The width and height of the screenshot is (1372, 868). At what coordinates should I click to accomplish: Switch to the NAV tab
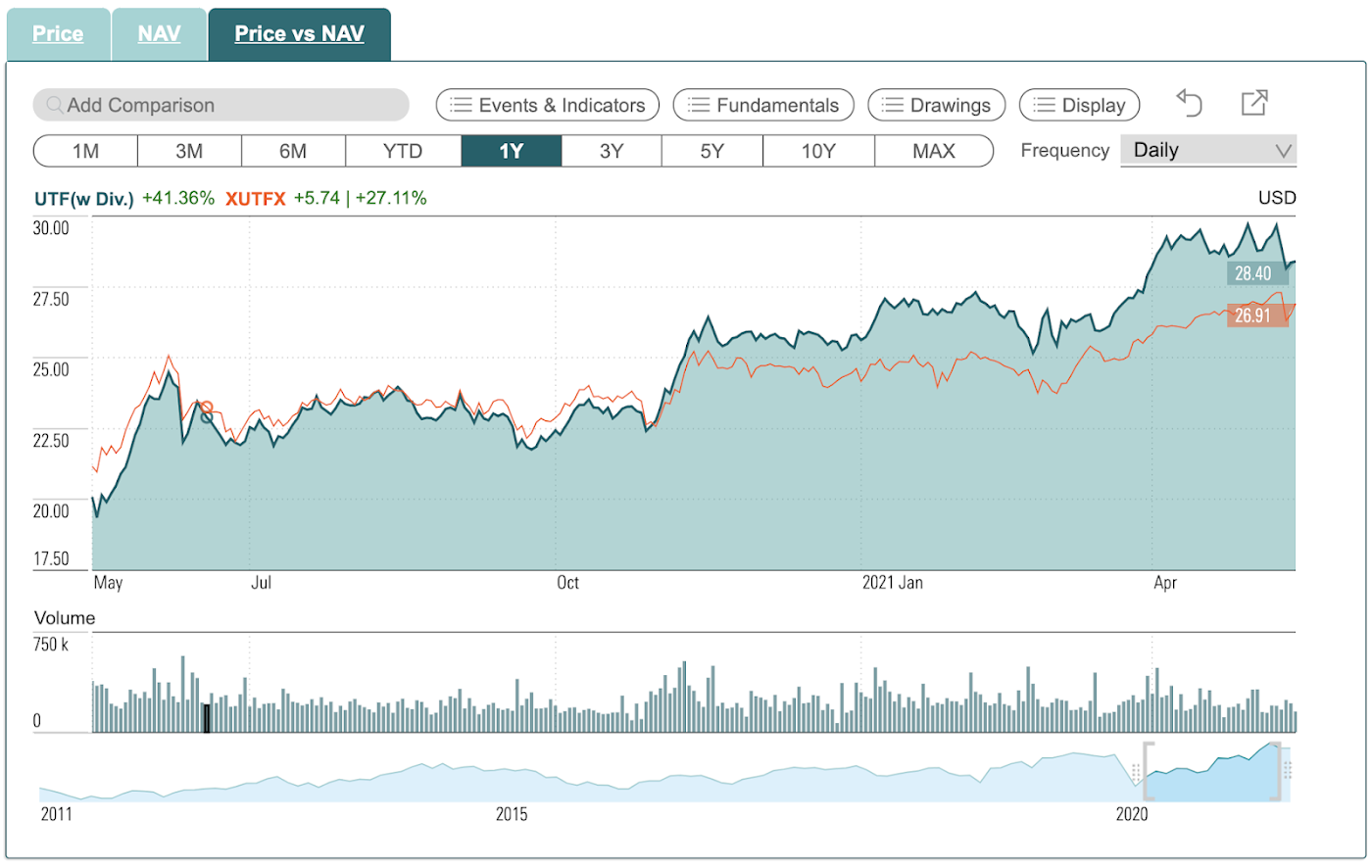(159, 33)
